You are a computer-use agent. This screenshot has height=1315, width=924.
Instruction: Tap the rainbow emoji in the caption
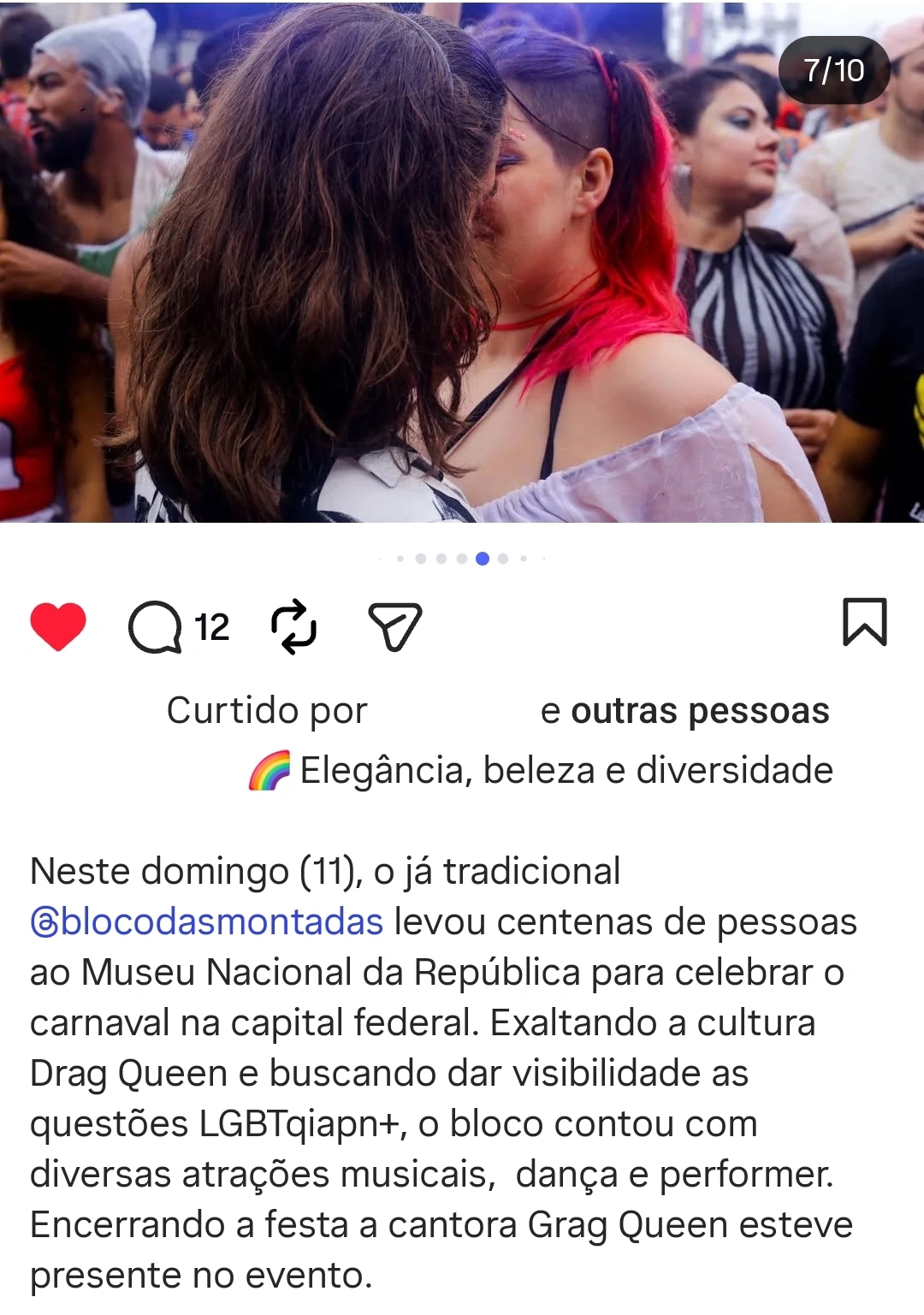coord(269,770)
